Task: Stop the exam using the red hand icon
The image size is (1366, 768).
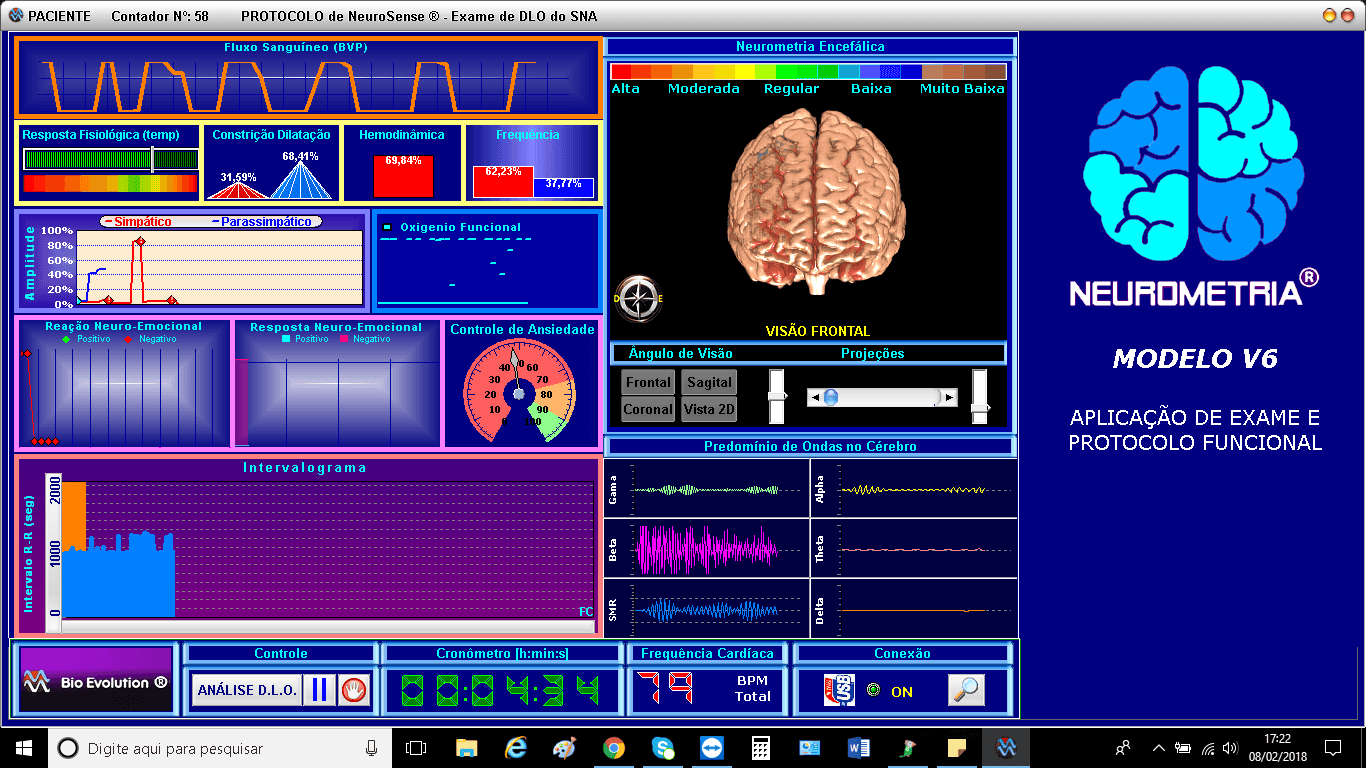Action: click(x=353, y=690)
